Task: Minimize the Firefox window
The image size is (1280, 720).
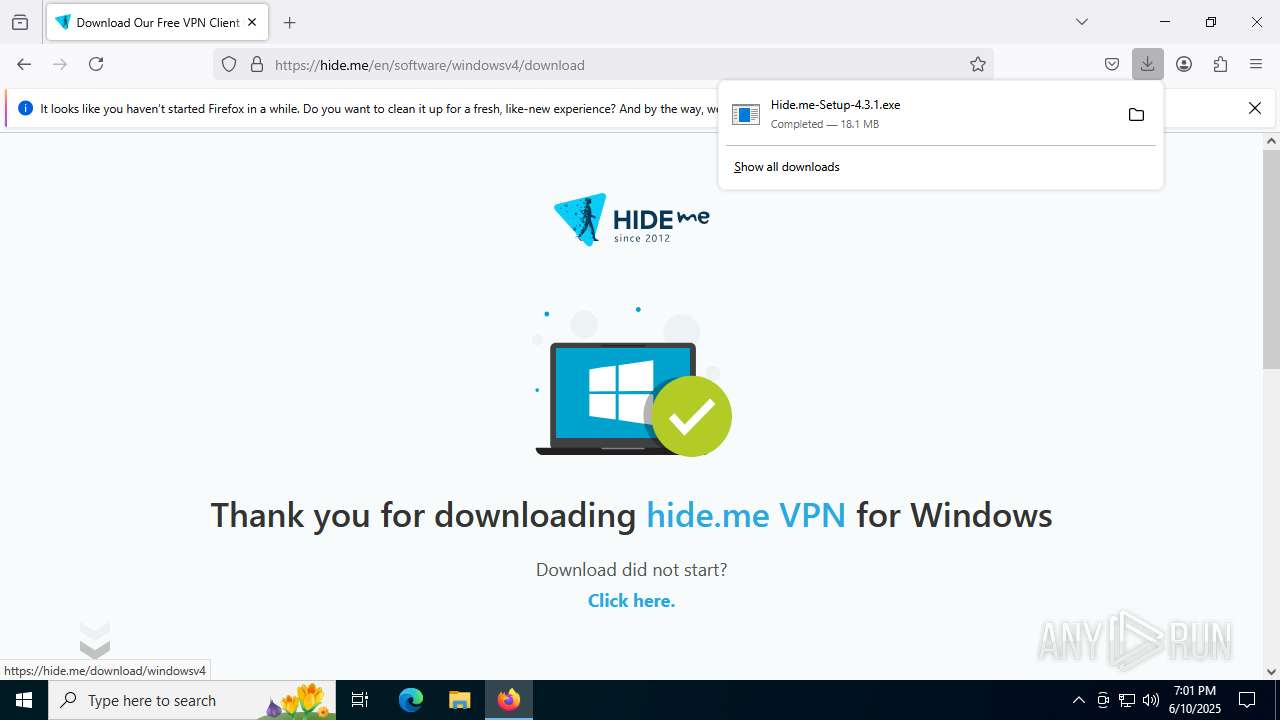Action: 1165,22
